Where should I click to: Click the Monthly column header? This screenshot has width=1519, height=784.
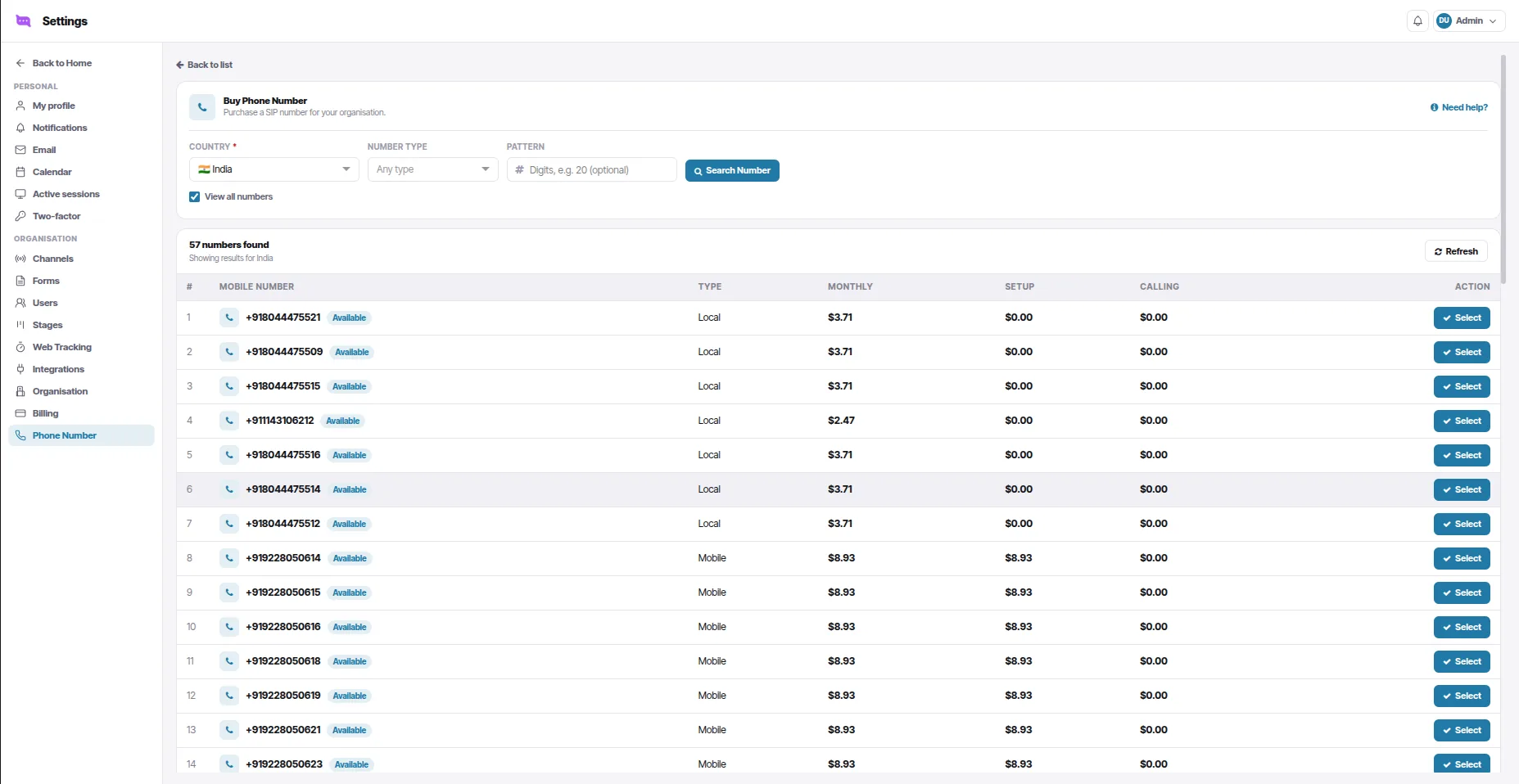[x=850, y=286]
